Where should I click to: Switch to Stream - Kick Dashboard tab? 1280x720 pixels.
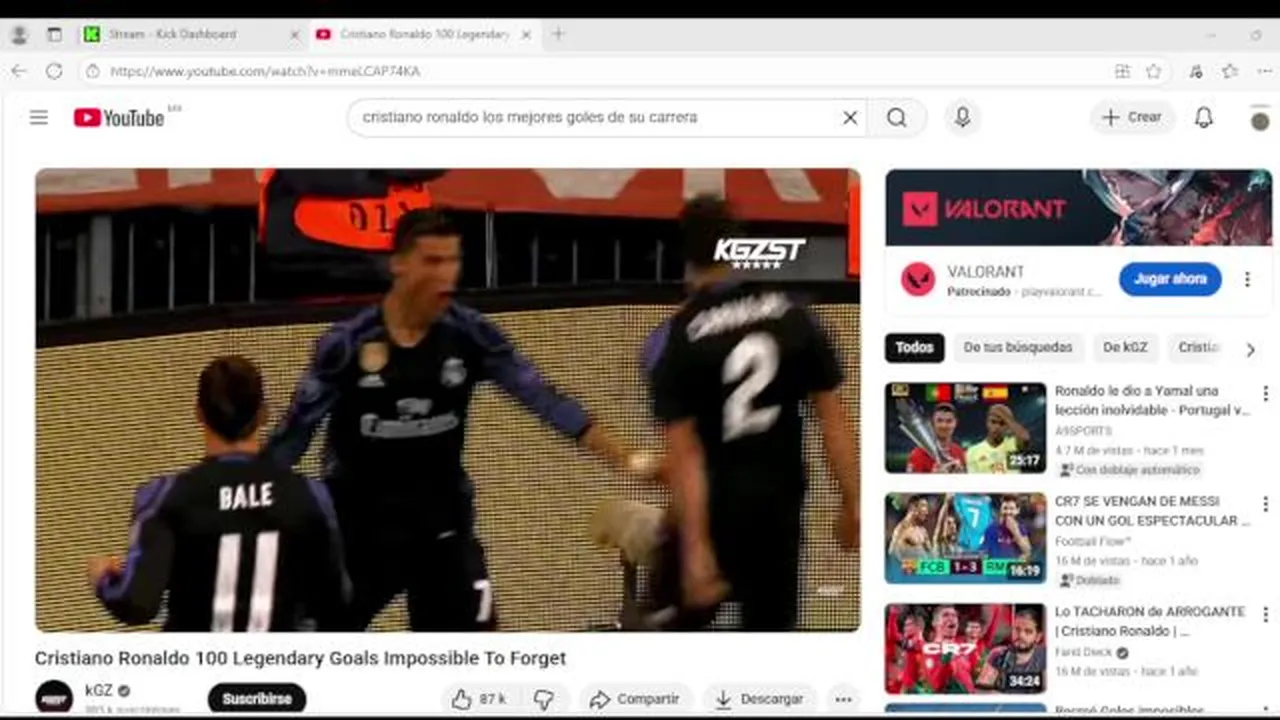tap(190, 34)
